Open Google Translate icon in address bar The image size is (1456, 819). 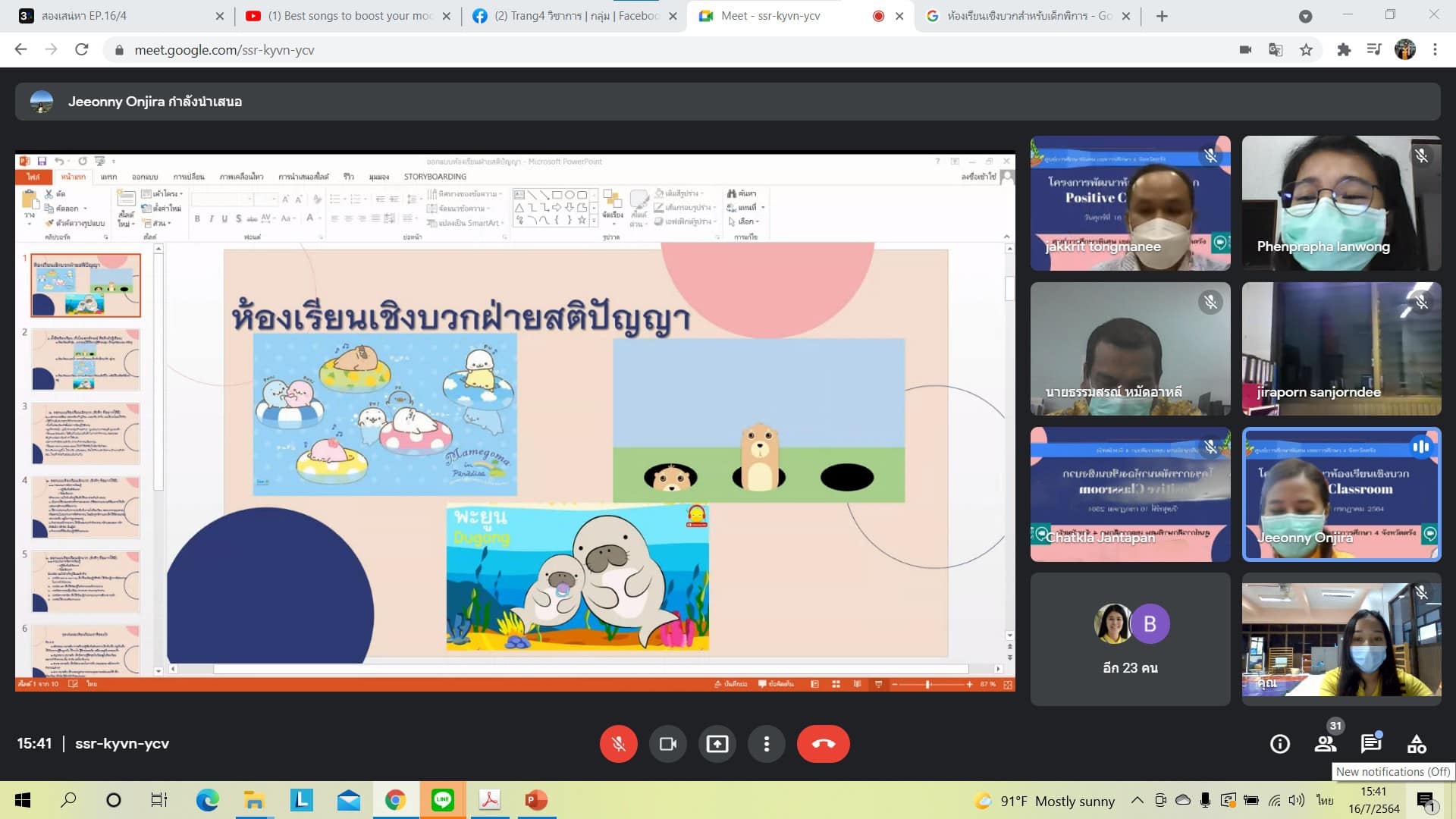[1276, 50]
